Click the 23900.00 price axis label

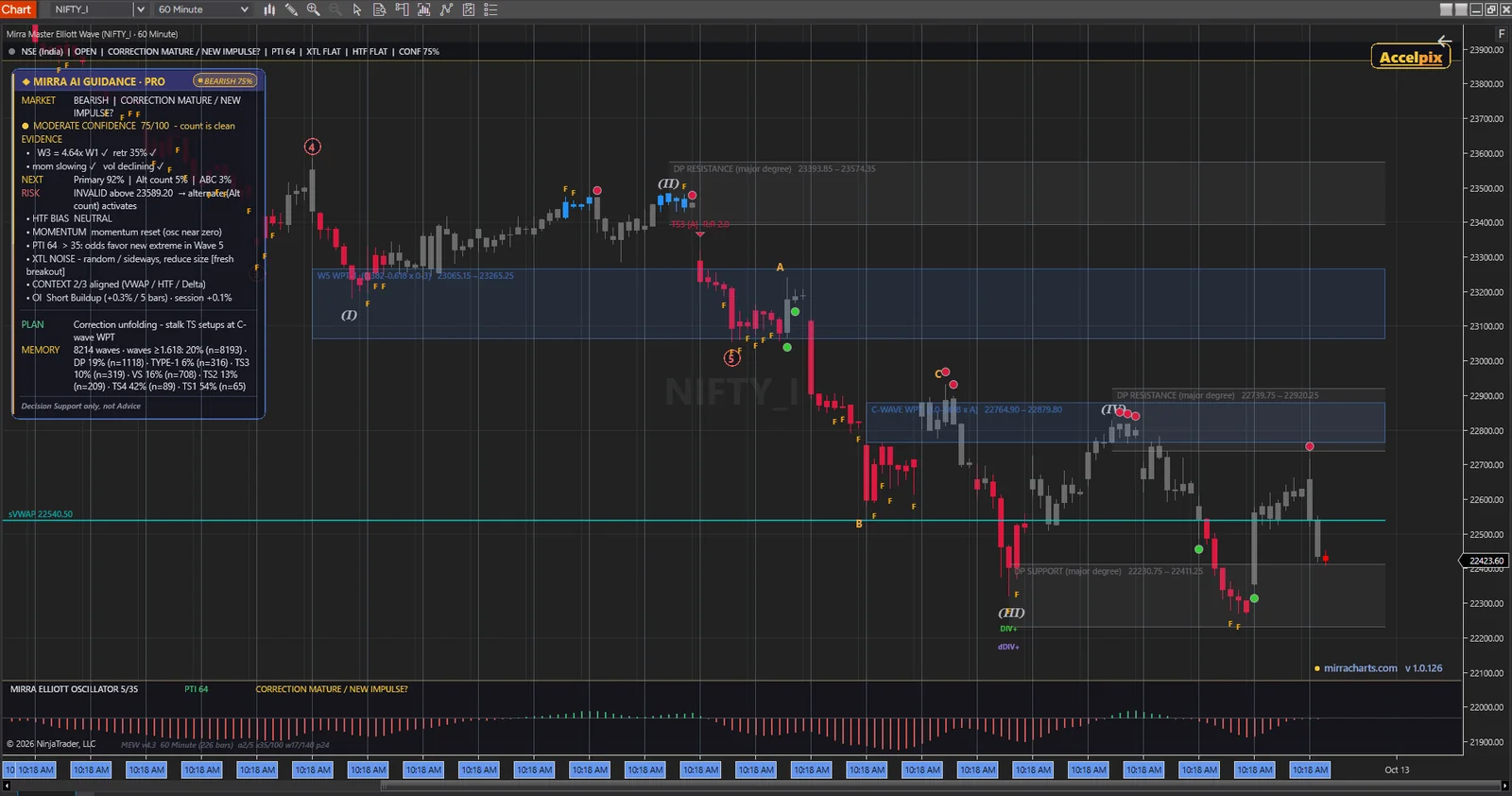coord(1486,49)
